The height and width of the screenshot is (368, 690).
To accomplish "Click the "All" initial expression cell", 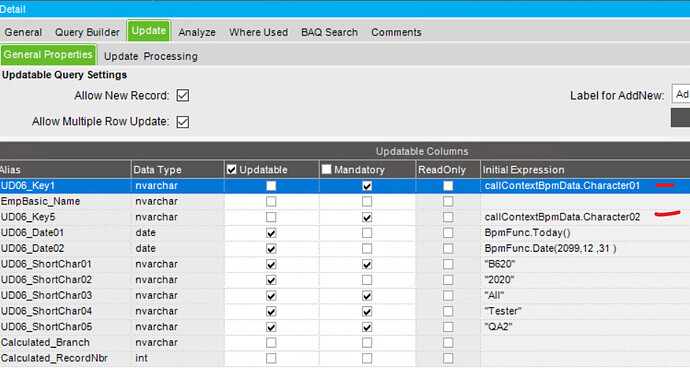I will click(585, 295).
